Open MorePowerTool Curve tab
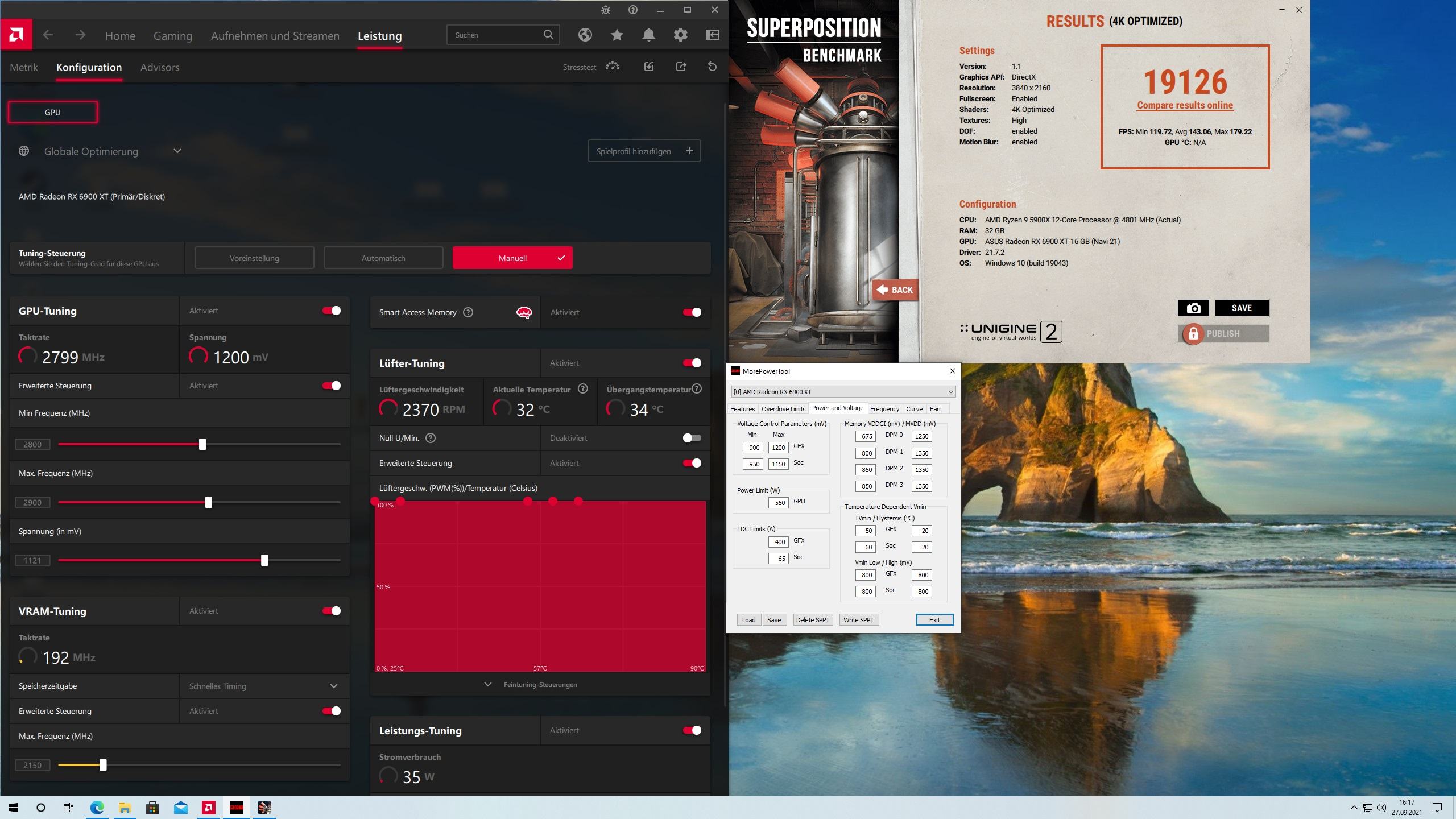 [914, 408]
